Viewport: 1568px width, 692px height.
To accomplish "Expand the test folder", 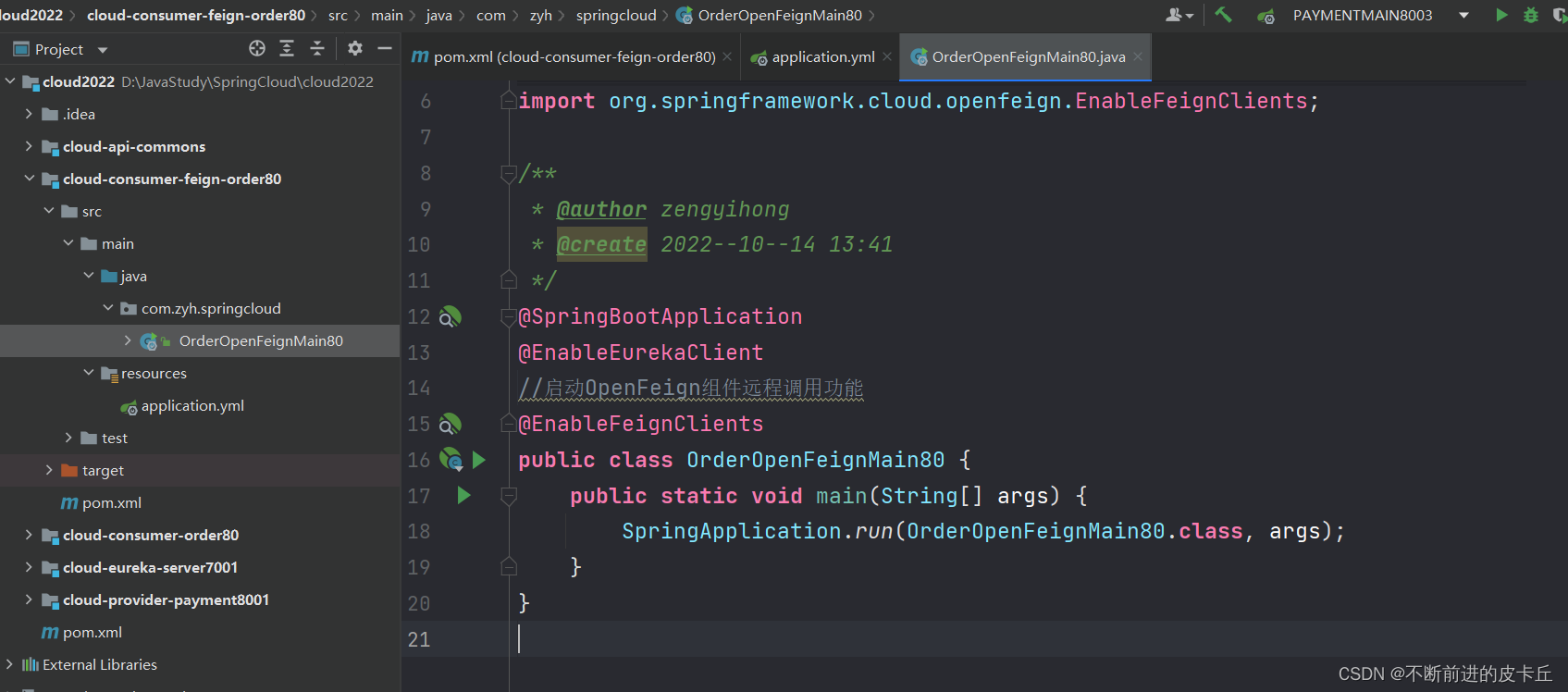I will (x=68, y=438).
